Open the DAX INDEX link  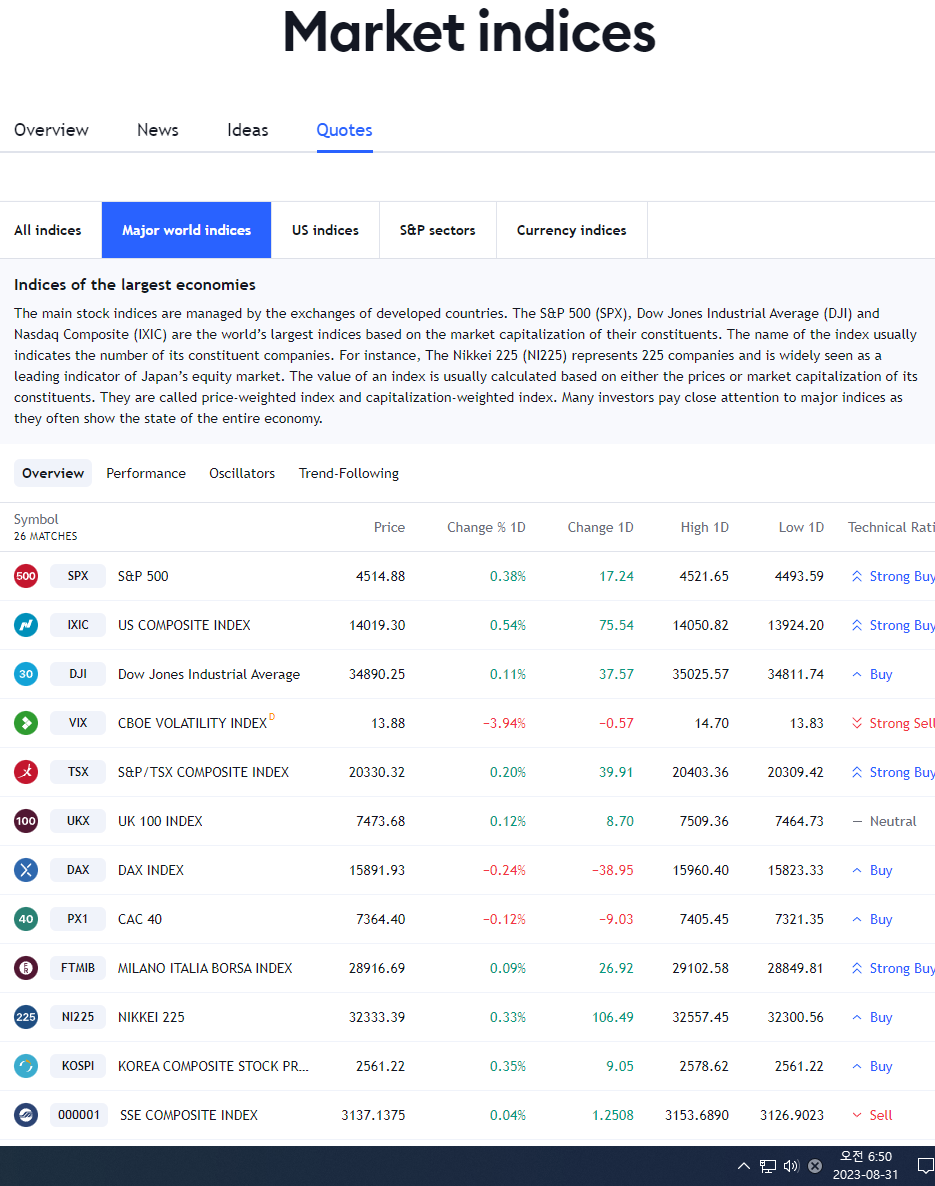click(151, 870)
